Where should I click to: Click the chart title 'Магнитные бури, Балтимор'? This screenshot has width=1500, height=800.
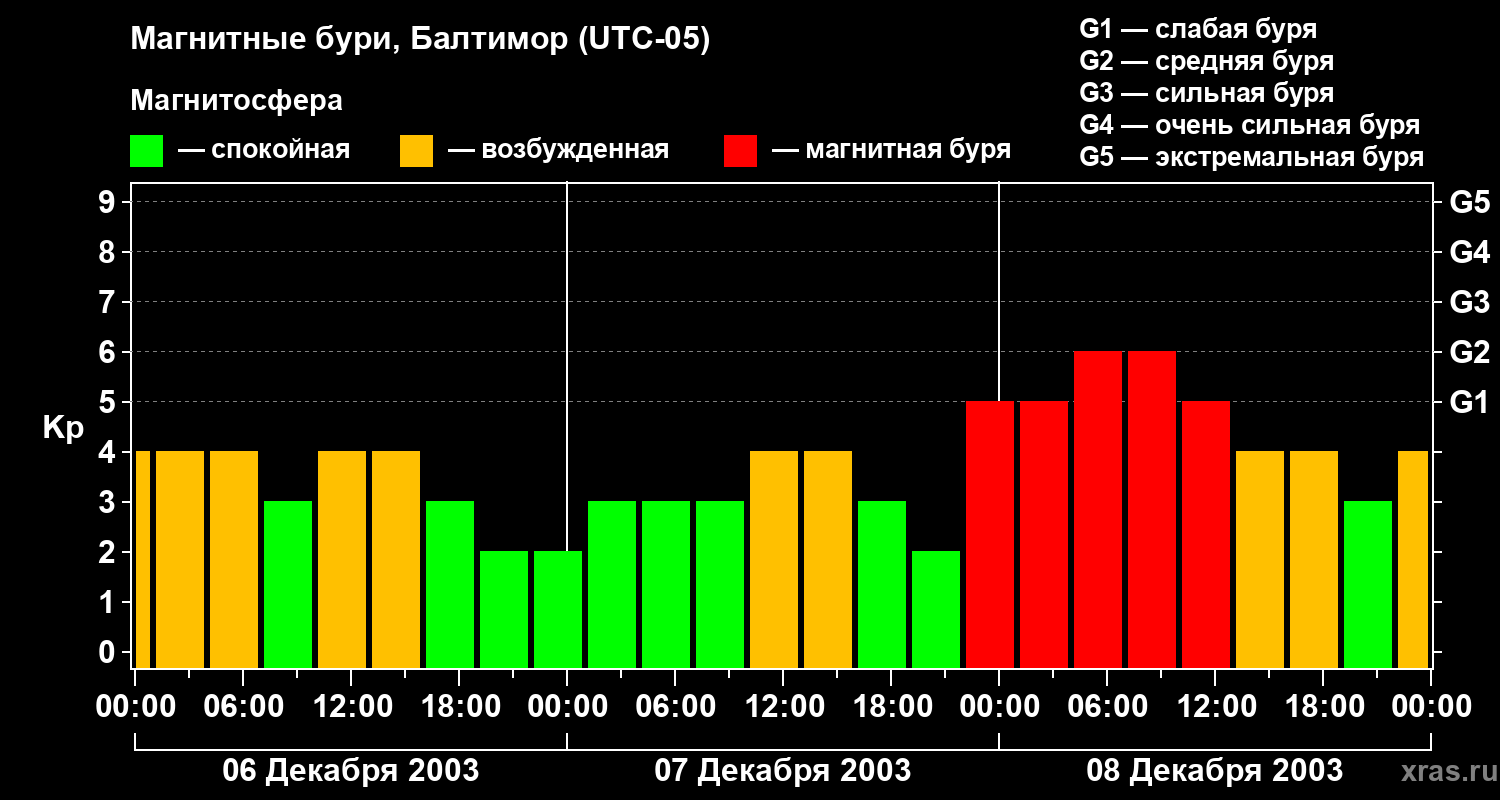tap(420, 41)
